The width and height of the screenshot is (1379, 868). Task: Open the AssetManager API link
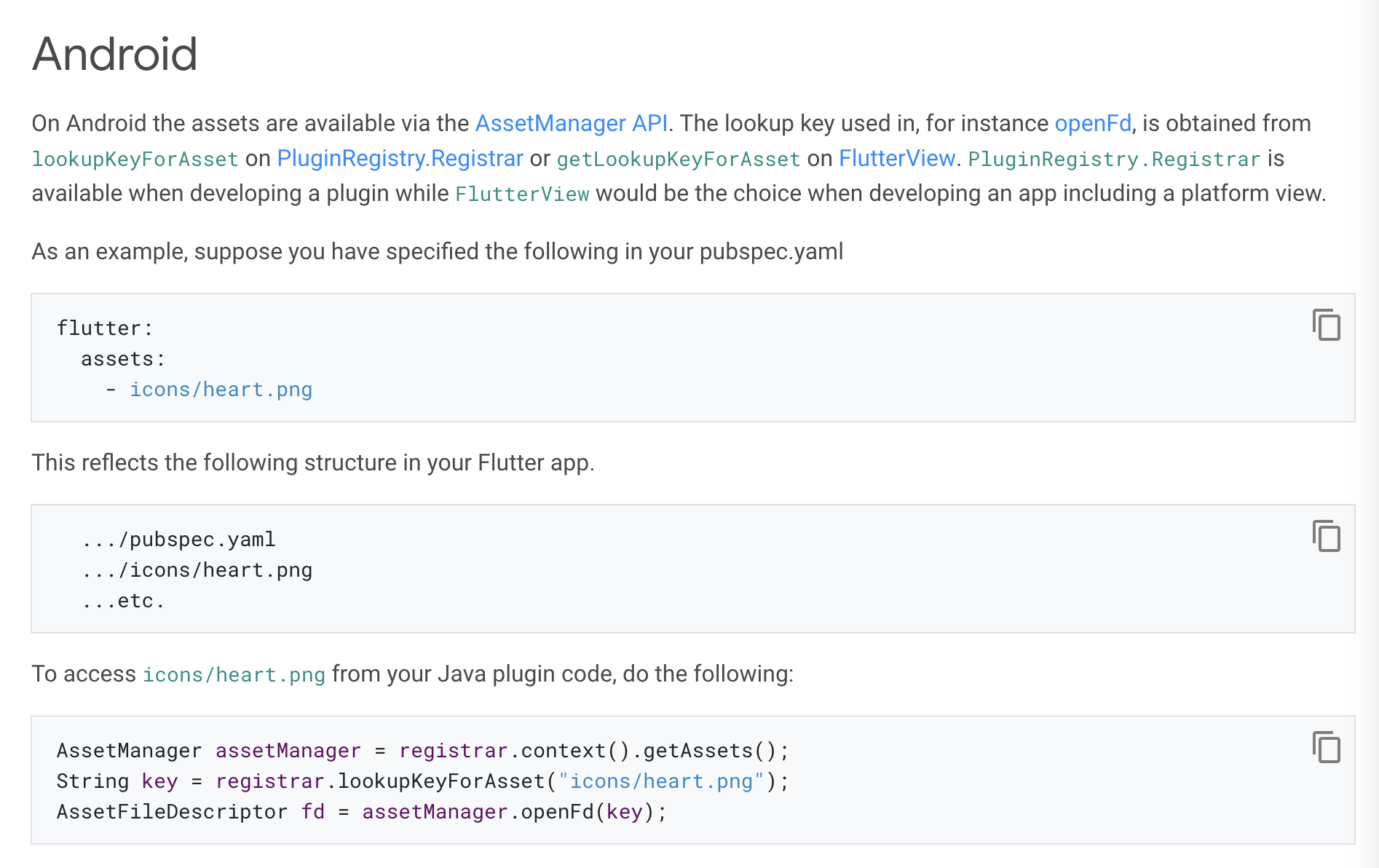571,123
